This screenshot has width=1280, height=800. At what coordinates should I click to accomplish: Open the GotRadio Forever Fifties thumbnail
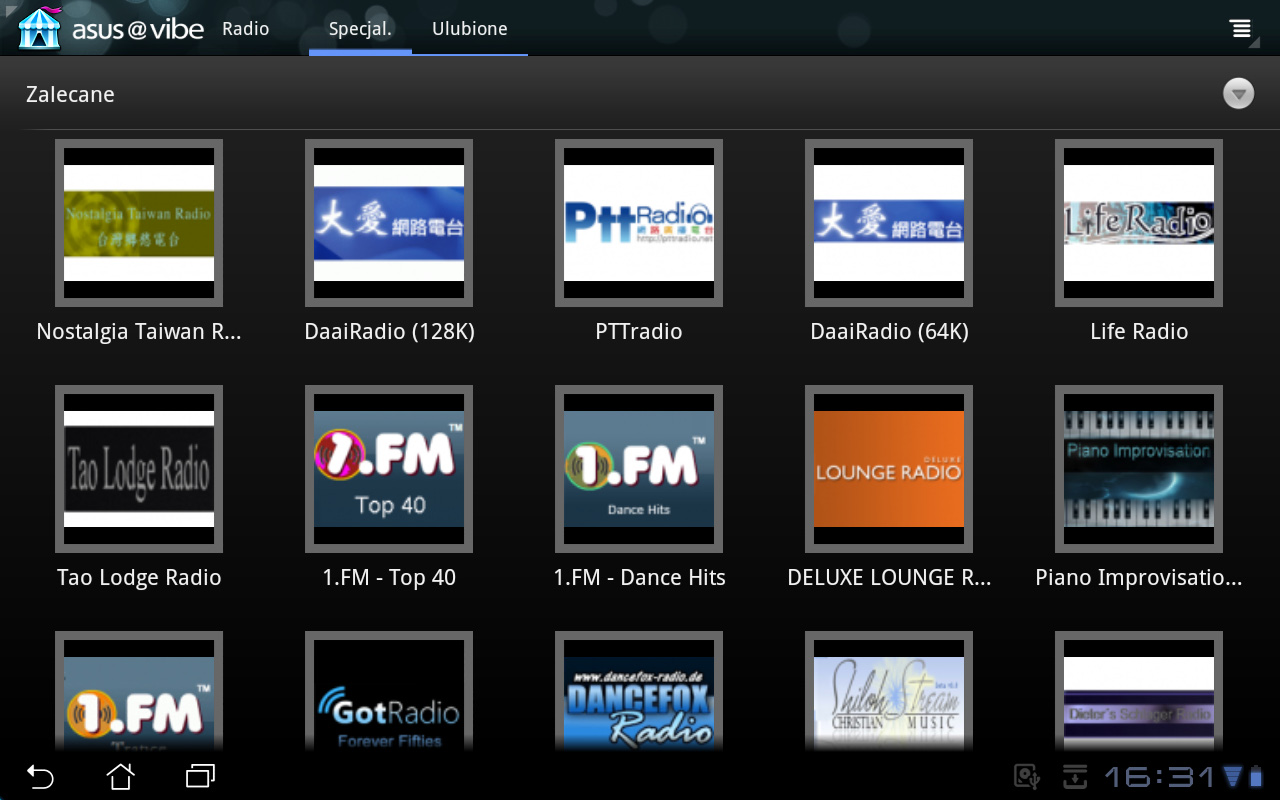click(x=389, y=691)
